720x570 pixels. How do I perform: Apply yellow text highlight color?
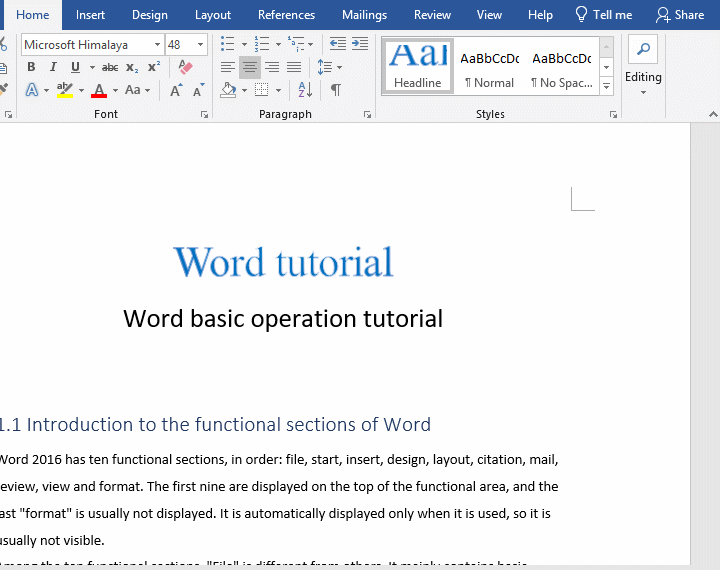point(65,90)
